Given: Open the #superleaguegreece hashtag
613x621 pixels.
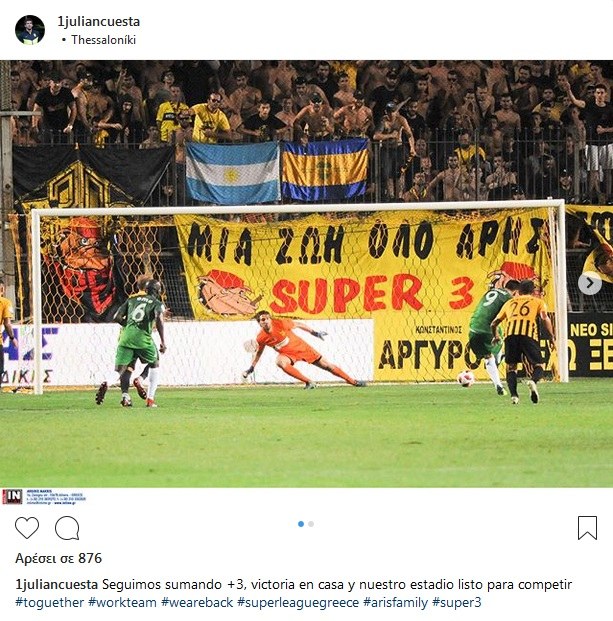Looking at the screenshot, I should pyautogui.click(x=298, y=603).
